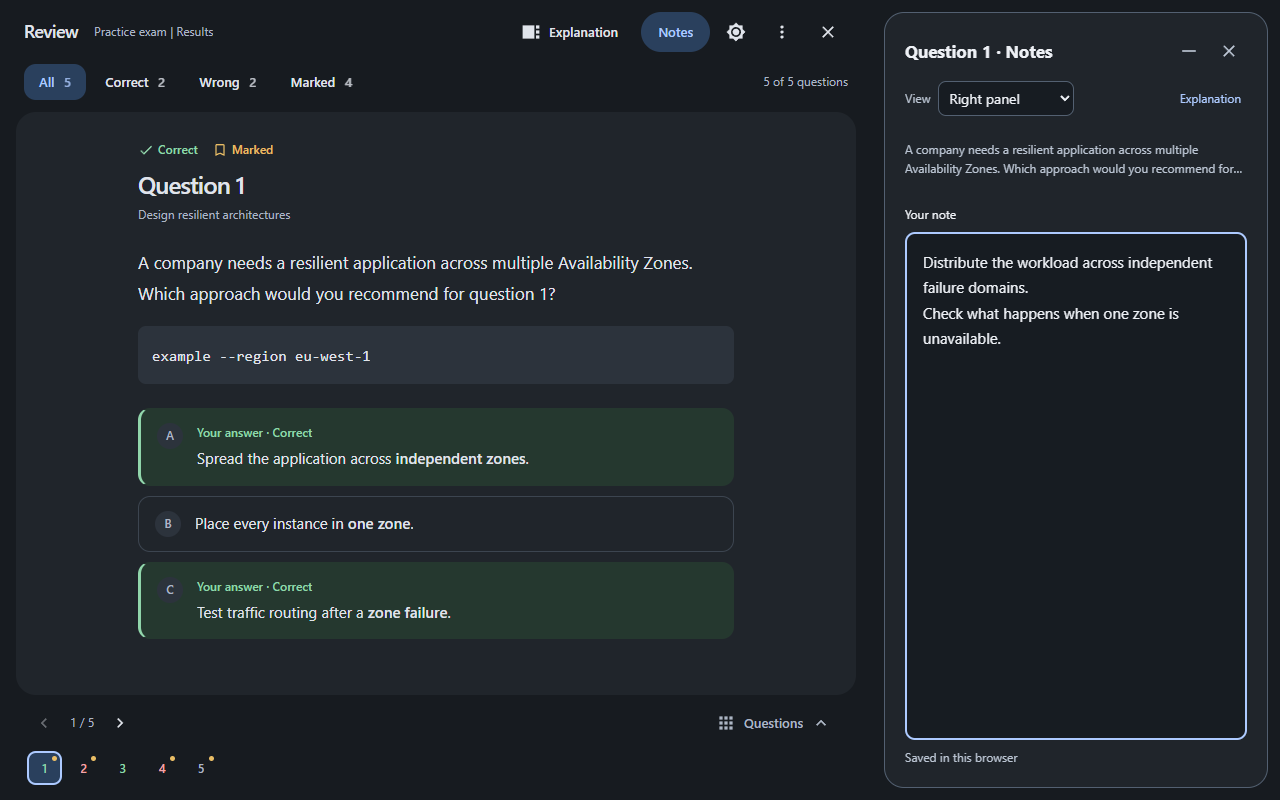1280x800 pixels.
Task: Collapse the Questions list chevron
Action: click(x=821, y=723)
